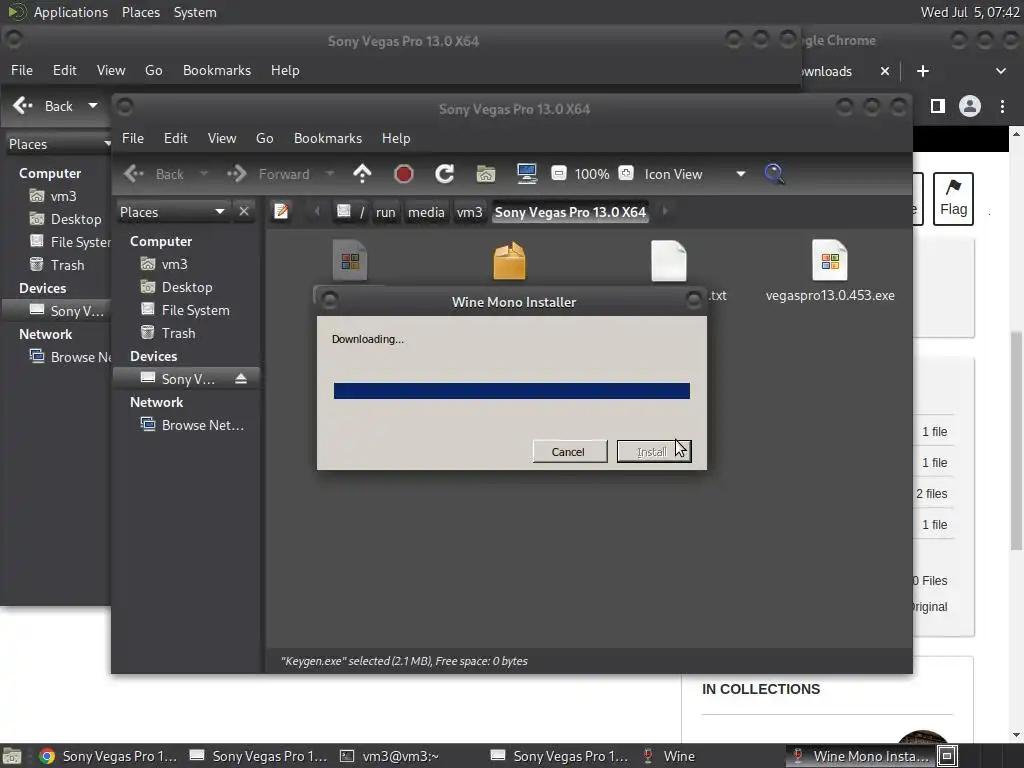This screenshot has width=1024, height=768.
Task: Select the package archive file icon
Action: (x=509, y=261)
